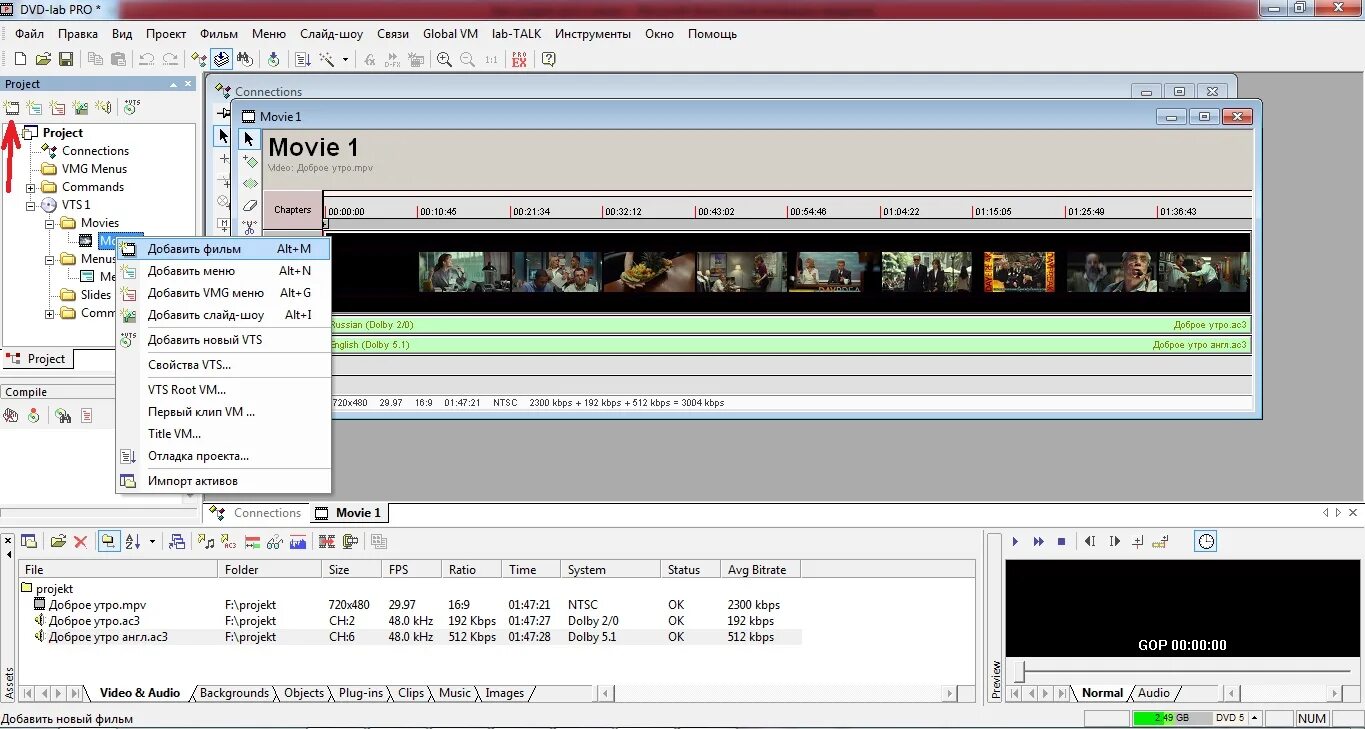This screenshot has height=729, width=1365.
Task: Open the wand tool dropdown arrow in main toolbar
Action: click(x=346, y=59)
